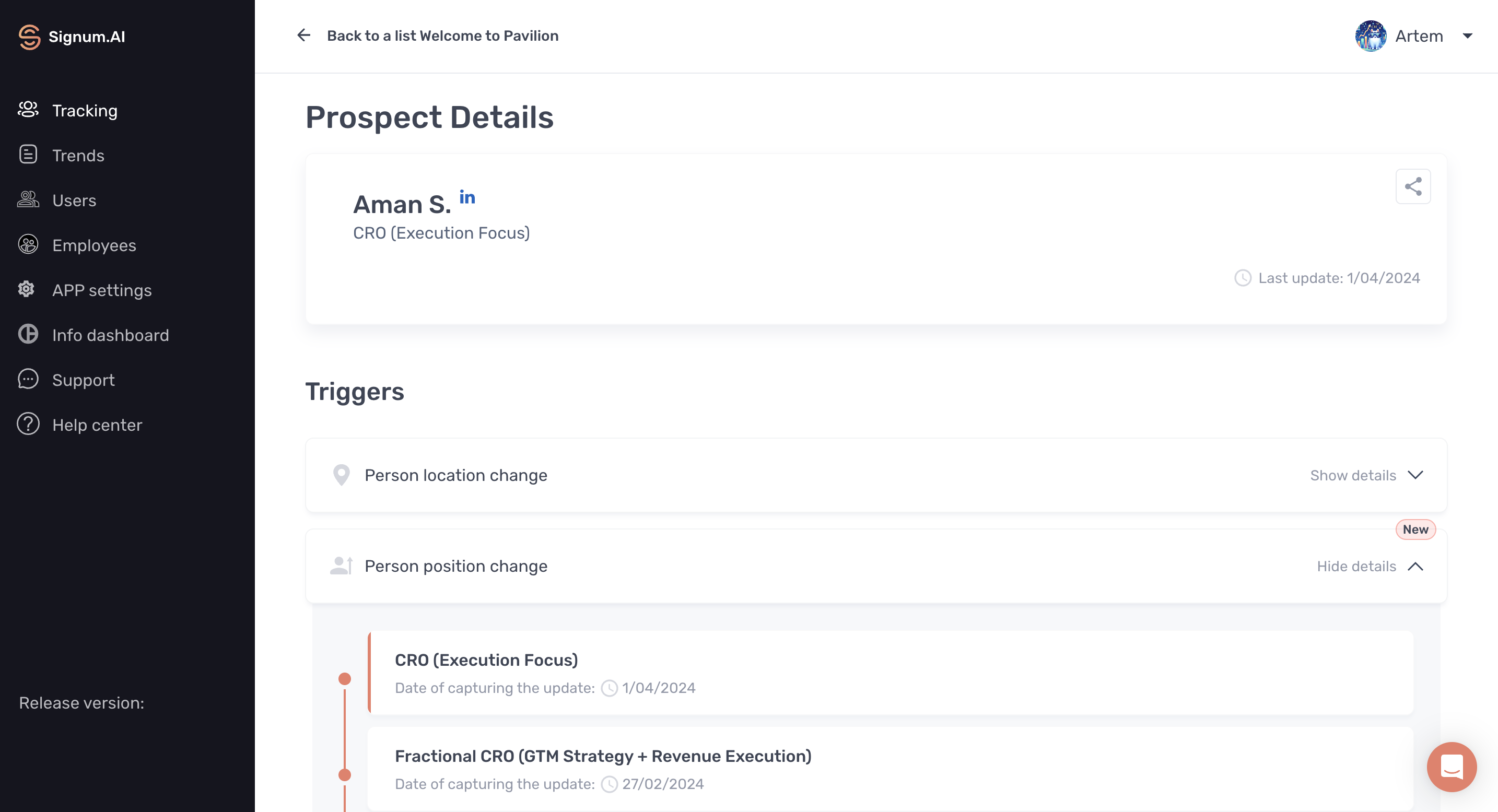This screenshot has width=1498, height=812.
Task: Click the Support speech-bubble icon
Action: pos(28,379)
